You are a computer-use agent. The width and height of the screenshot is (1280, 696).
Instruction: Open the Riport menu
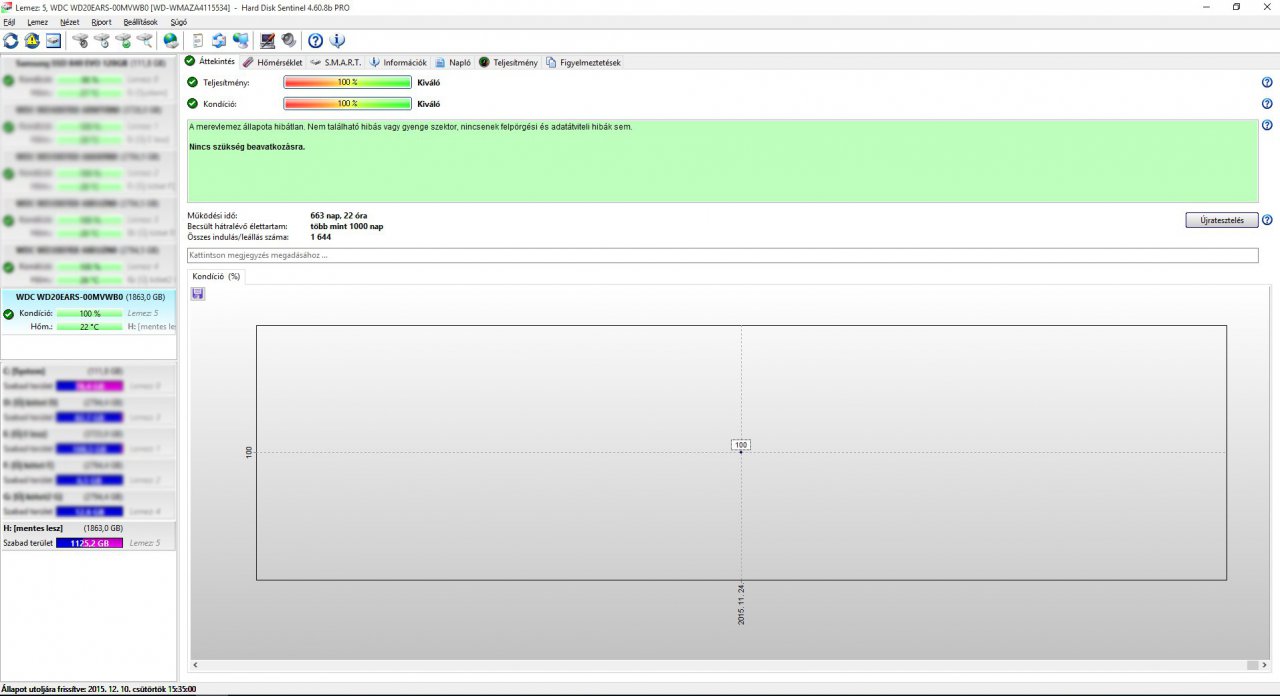[102, 21]
